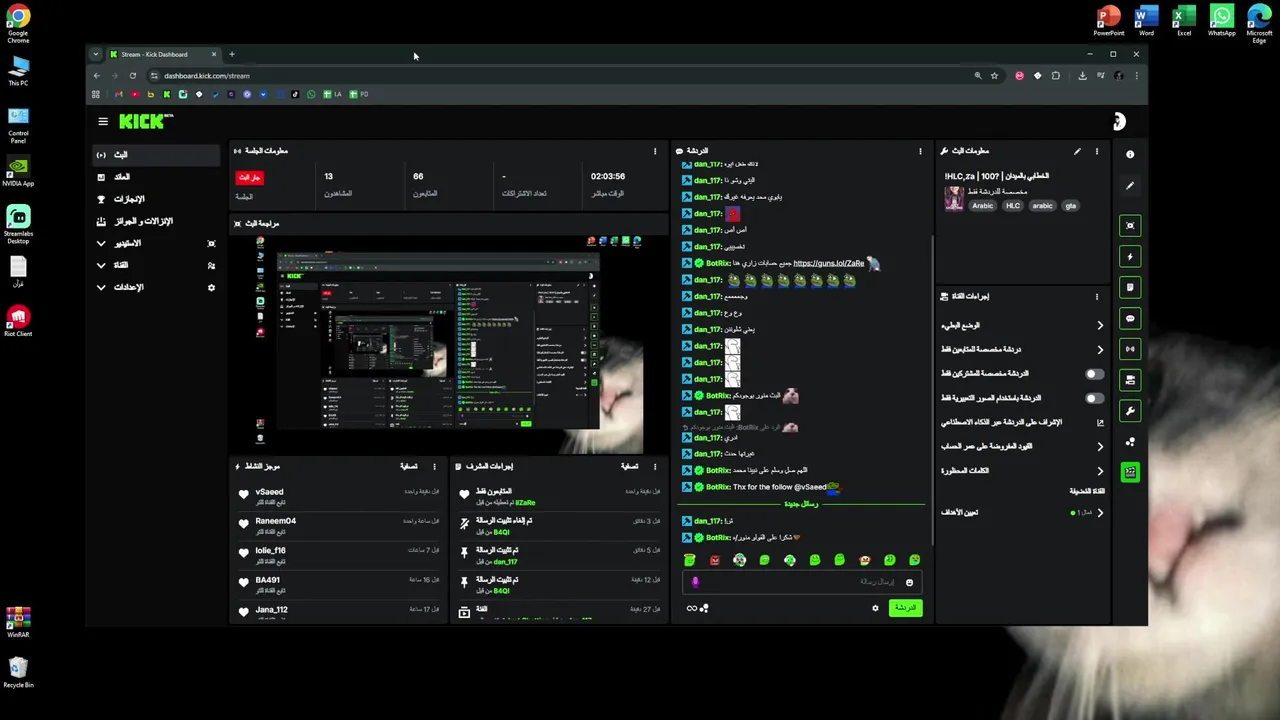Image resolution: width=1280 pixels, height=720 pixels.
Task: Open the filter in the activity feed panel
Action: click(x=409, y=466)
